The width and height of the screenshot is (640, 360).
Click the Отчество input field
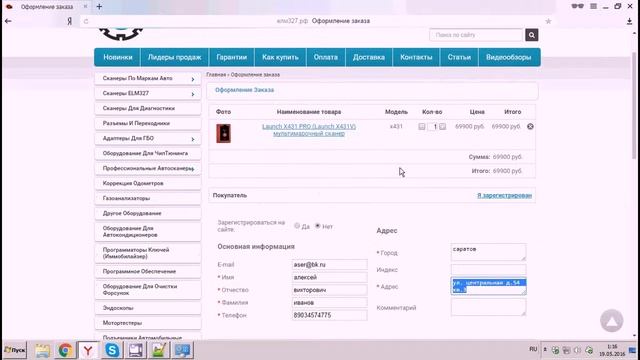(329, 290)
